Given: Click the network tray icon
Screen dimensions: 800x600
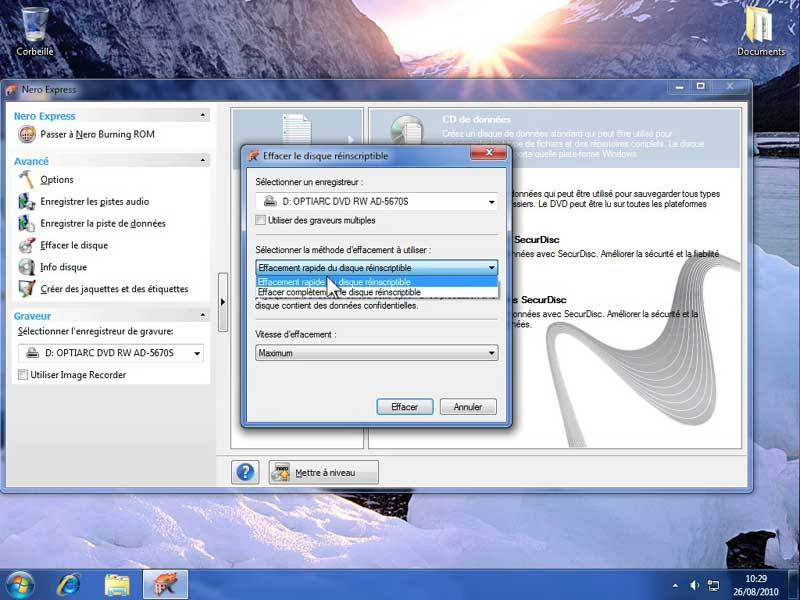Looking at the screenshot, I should (x=713, y=585).
